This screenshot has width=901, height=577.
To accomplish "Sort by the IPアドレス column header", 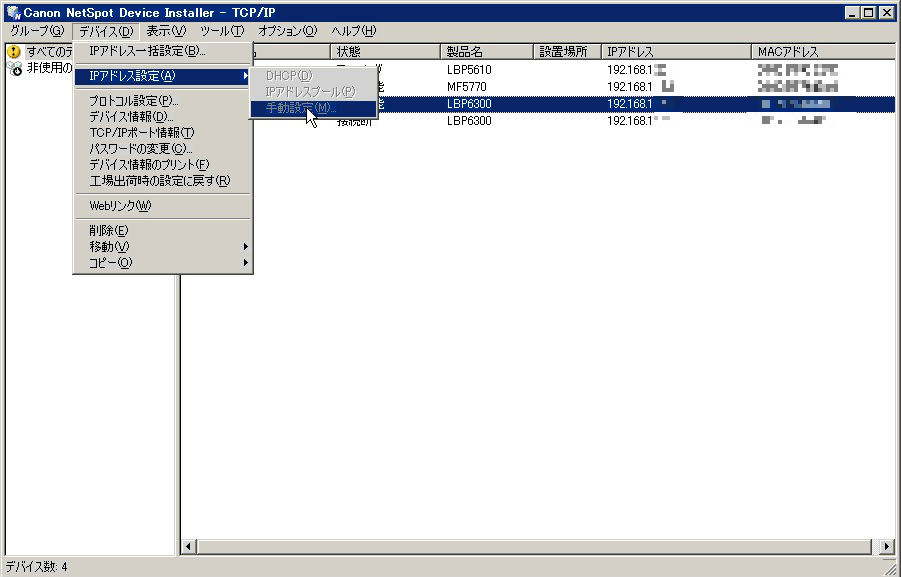I will (677, 52).
